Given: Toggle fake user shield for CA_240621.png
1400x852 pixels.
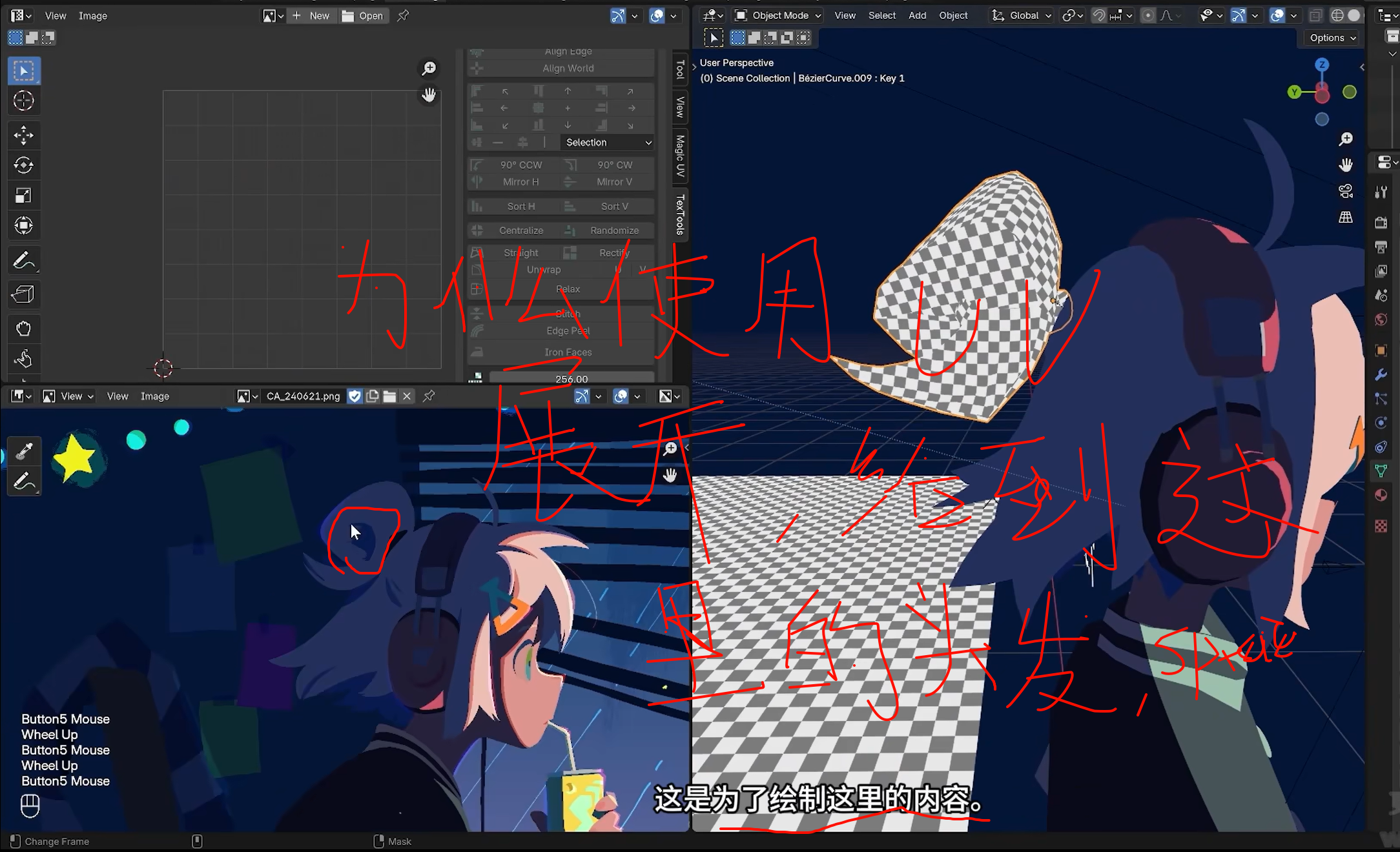Looking at the screenshot, I should coord(355,396).
